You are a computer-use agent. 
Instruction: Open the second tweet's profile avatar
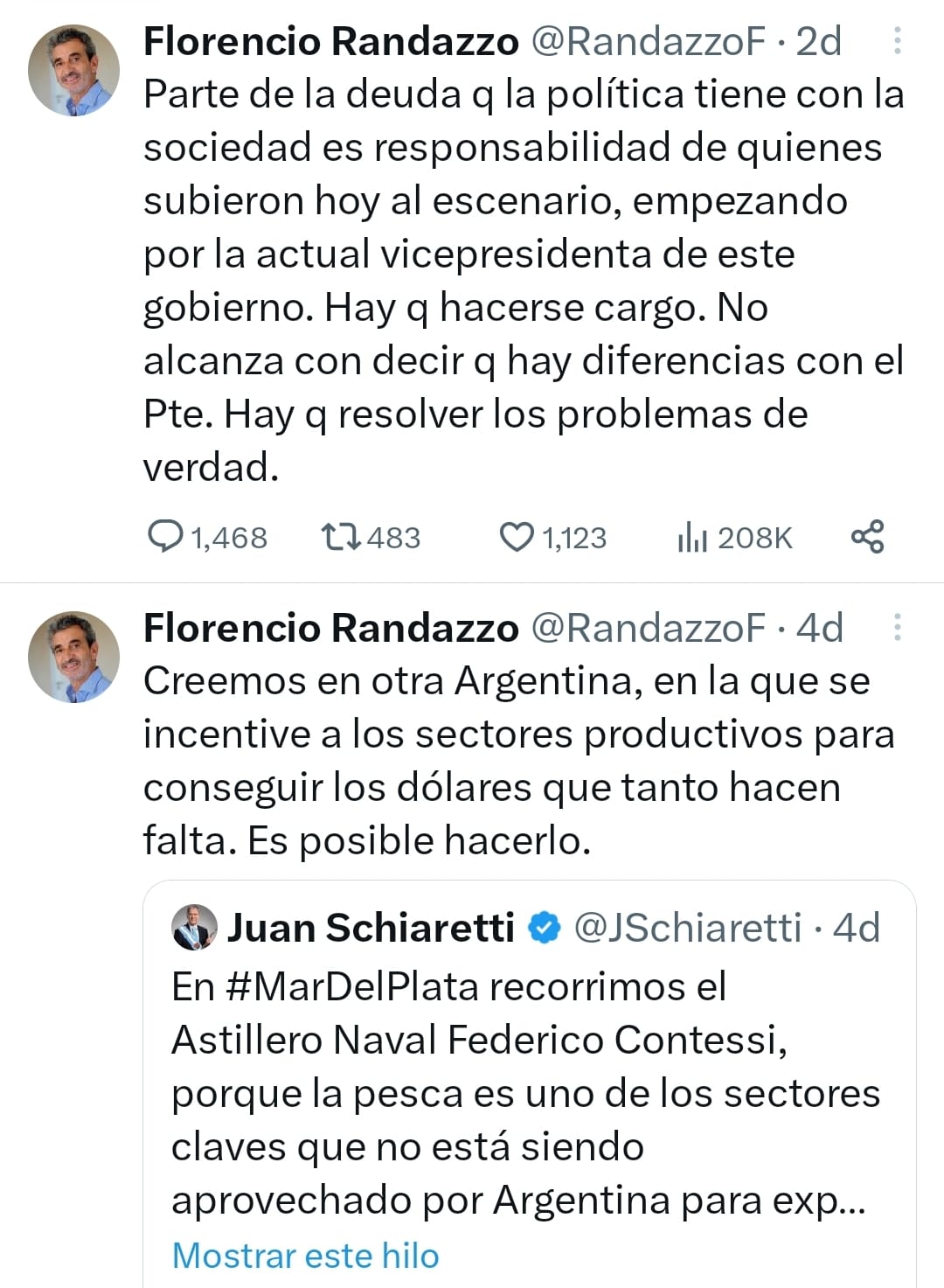(x=73, y=657)
